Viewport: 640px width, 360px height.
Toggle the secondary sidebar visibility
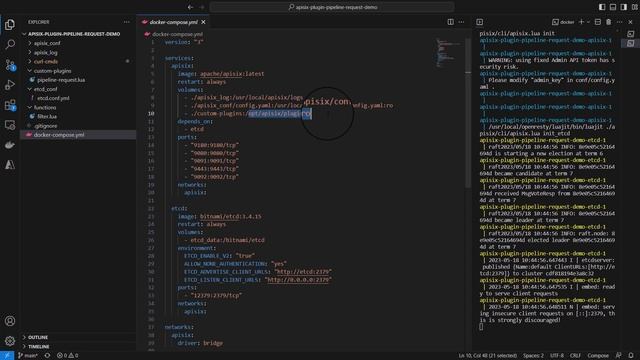(x=623, y=7)
